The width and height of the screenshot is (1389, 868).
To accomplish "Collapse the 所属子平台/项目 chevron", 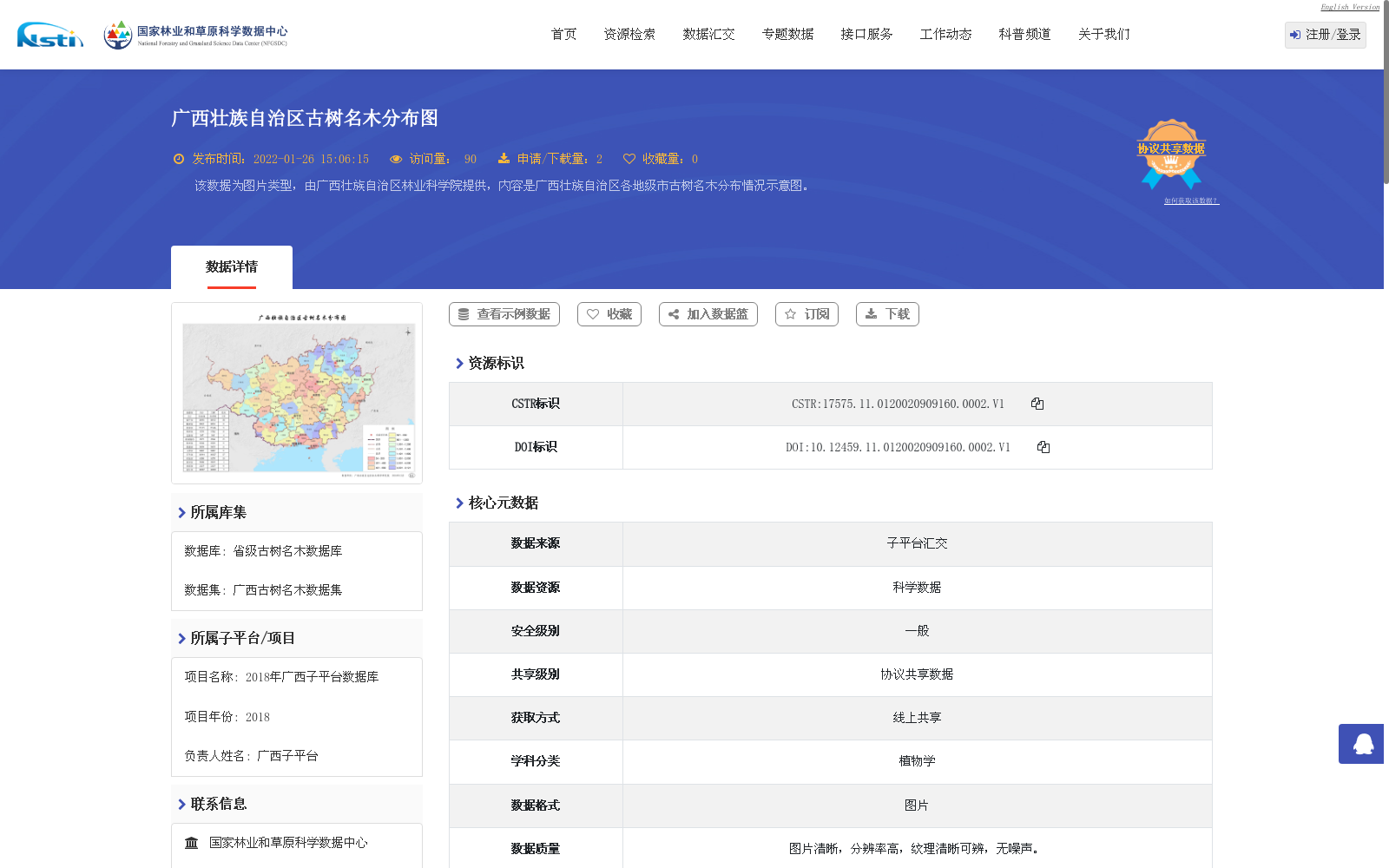I will (181, 639).
